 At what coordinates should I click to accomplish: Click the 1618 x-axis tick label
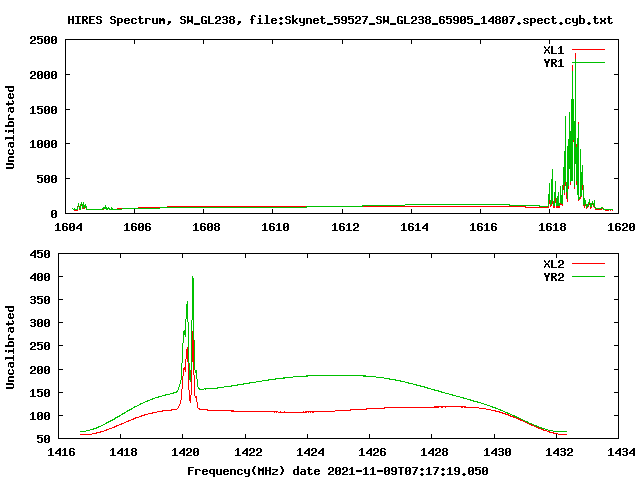pos(552,227)
